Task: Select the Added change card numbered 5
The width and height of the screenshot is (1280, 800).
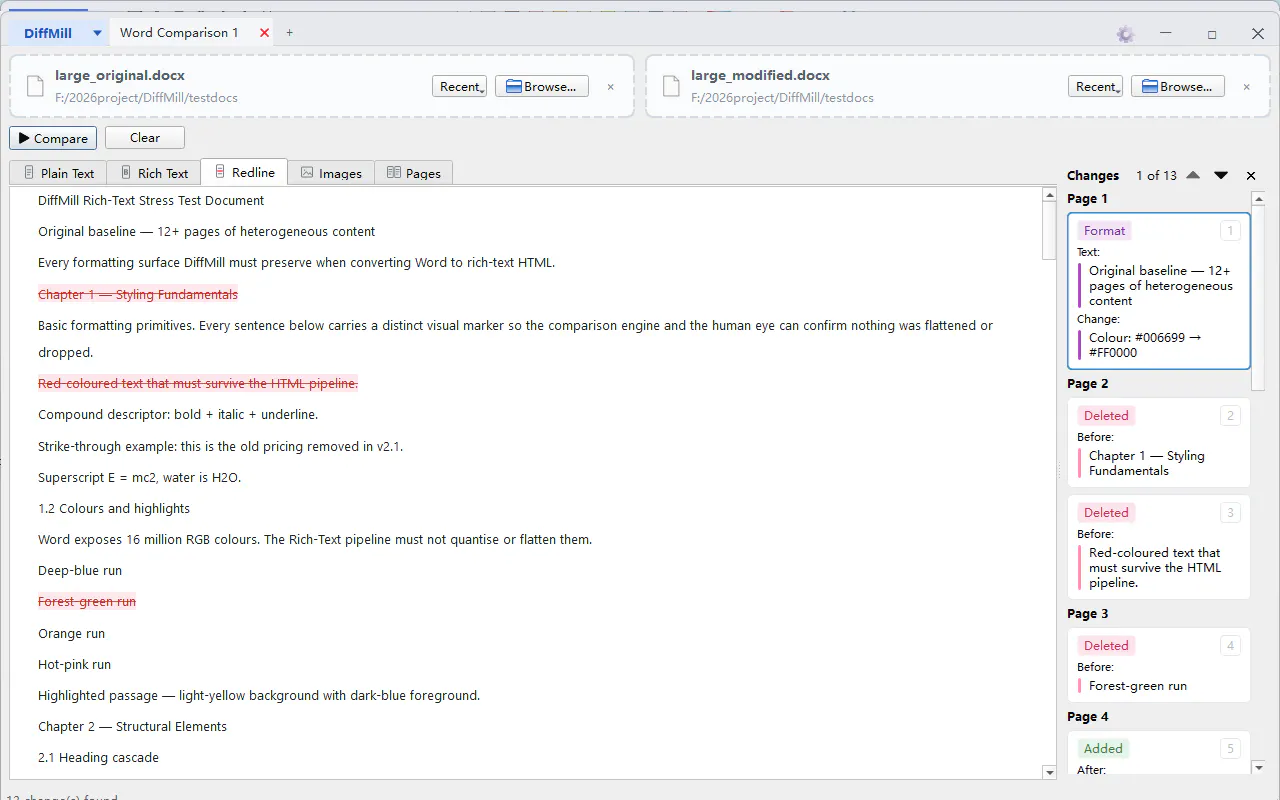Action: [1159, 753]
